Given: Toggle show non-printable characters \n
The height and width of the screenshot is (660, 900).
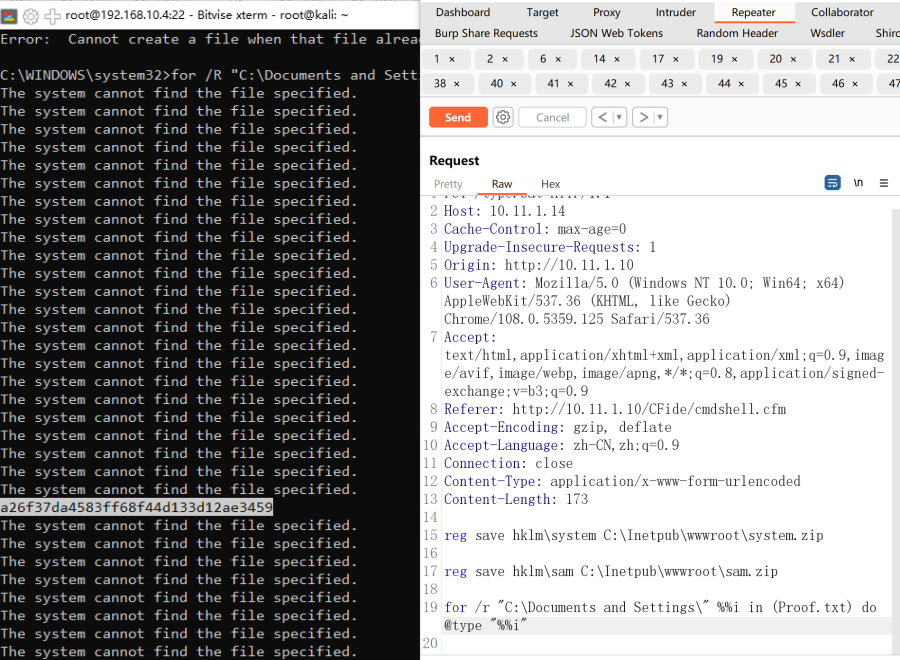Looking at the screenshot, I should [858, 183].
